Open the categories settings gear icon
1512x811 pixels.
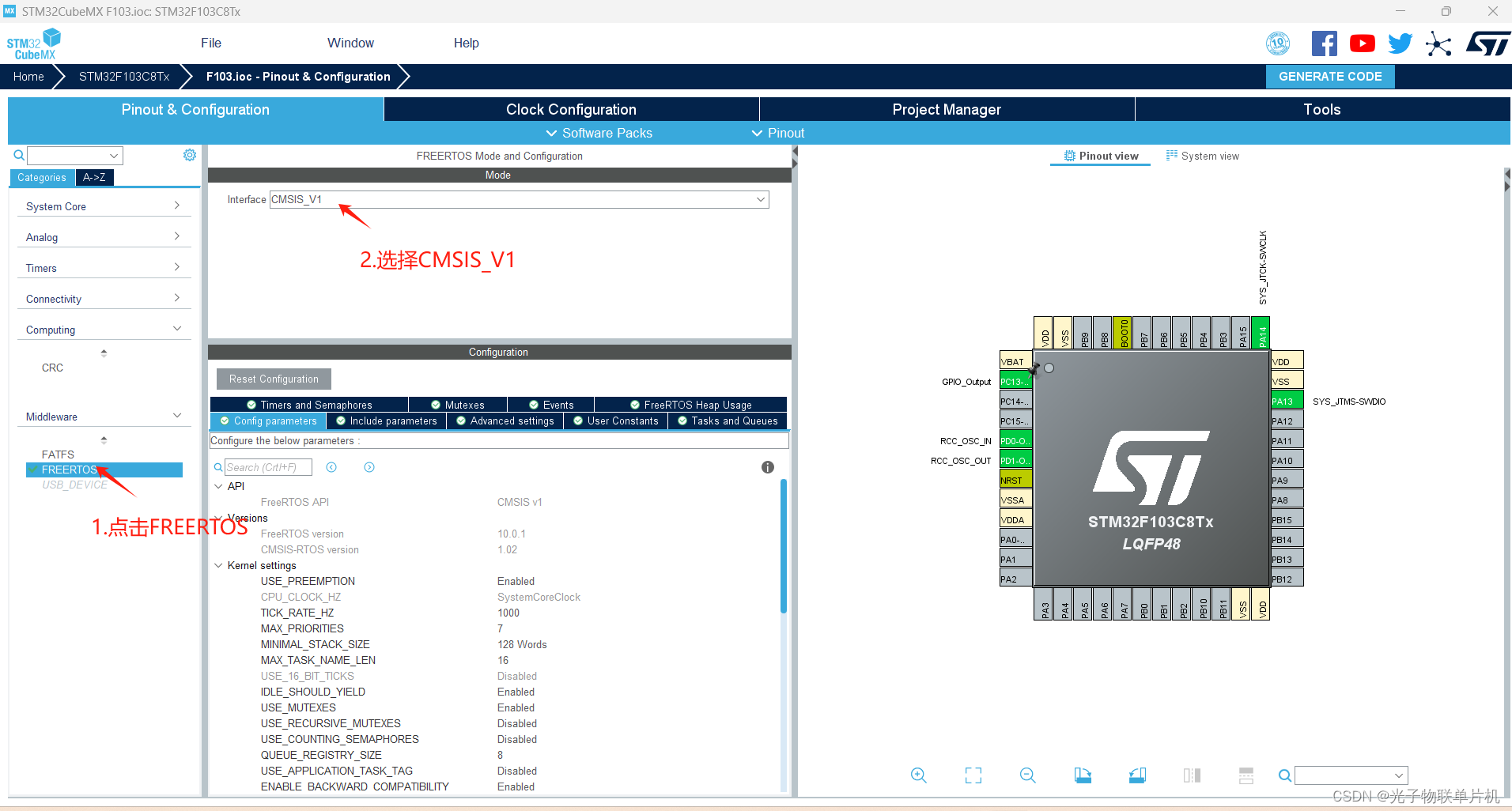[190, 155]
